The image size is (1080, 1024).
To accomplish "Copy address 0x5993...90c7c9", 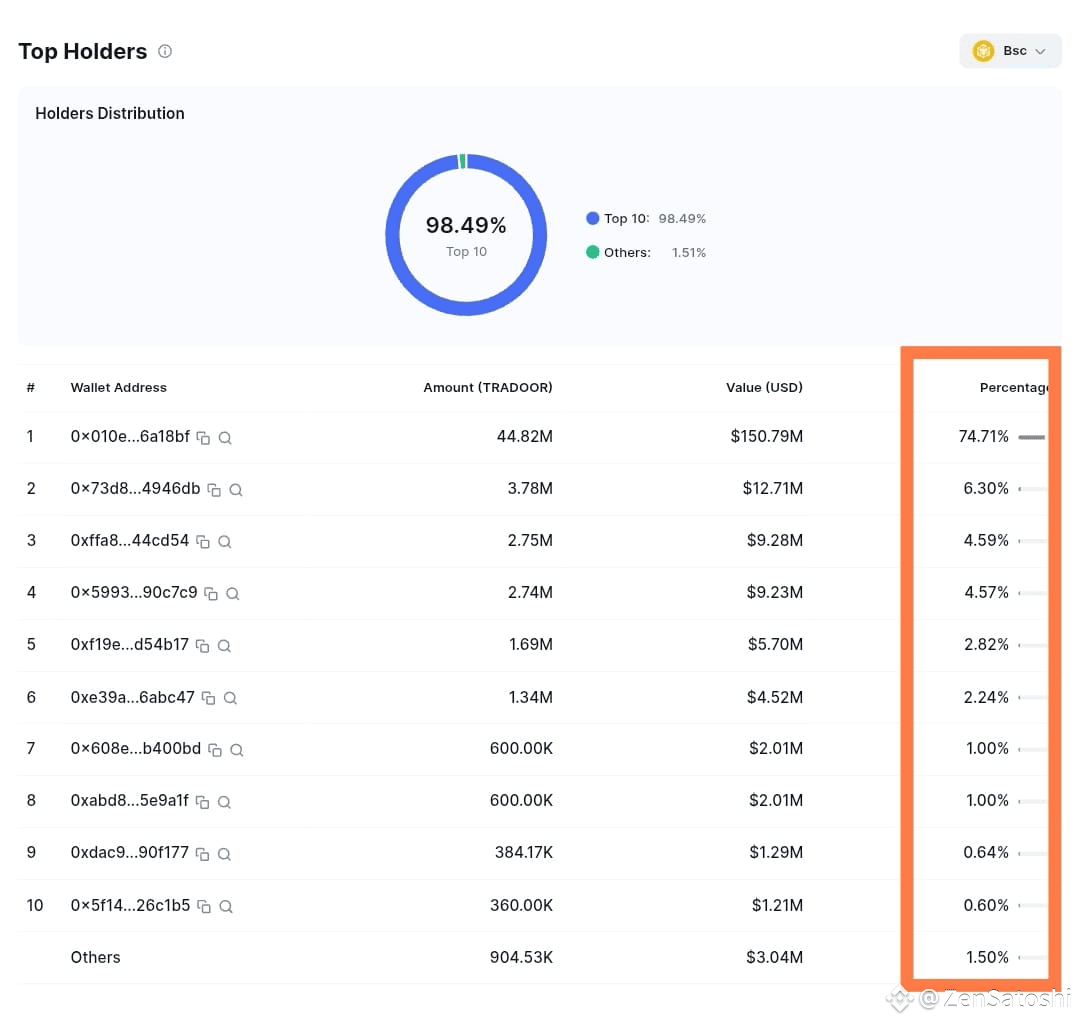I will 211,594.
